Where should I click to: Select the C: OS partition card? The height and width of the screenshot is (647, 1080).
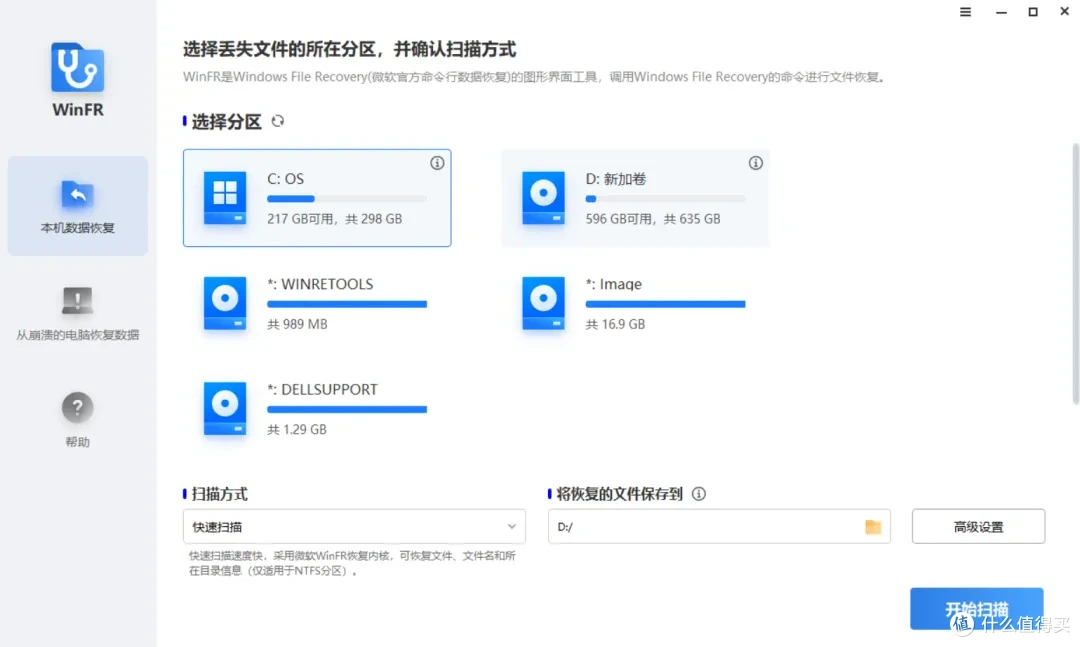pyautogui.click(x=317, y=198)
